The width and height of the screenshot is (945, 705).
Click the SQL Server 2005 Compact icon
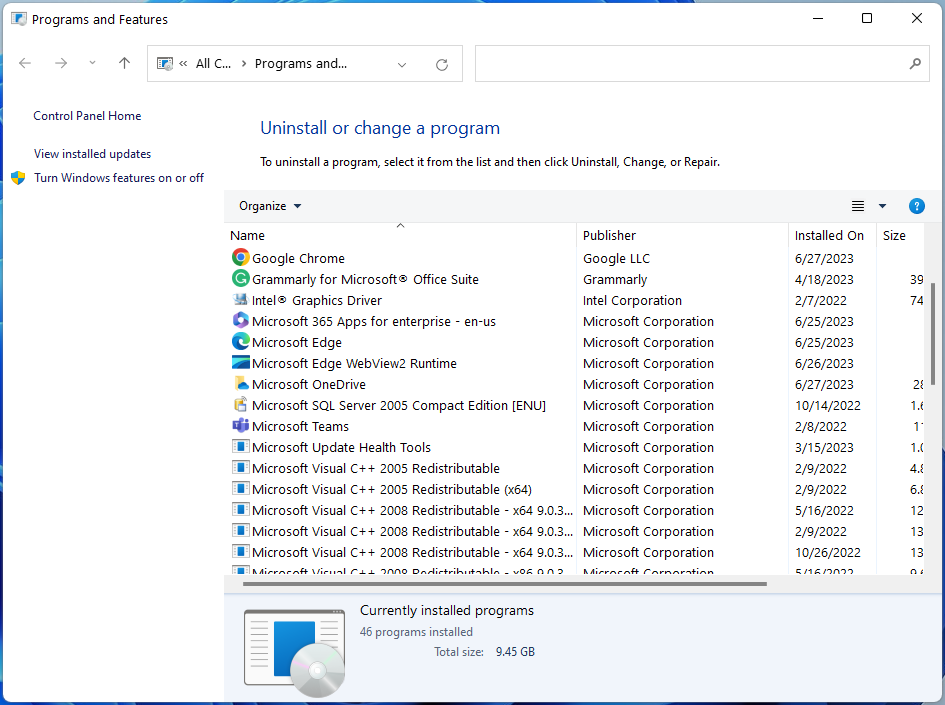click(x=240, y=404)
